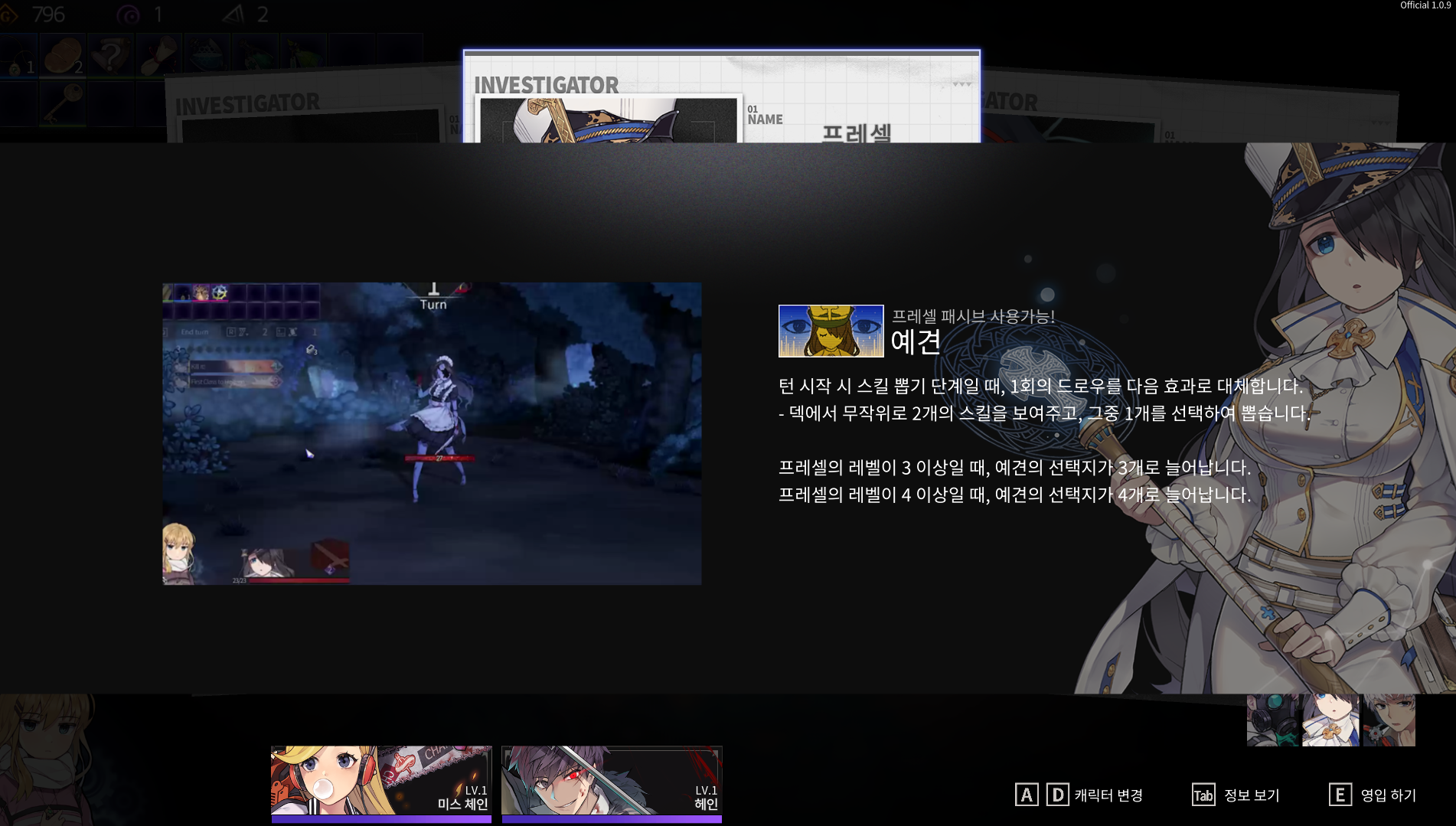Click the purple soul spiral icon
1456x826 pixels.
tap(128, 15)
